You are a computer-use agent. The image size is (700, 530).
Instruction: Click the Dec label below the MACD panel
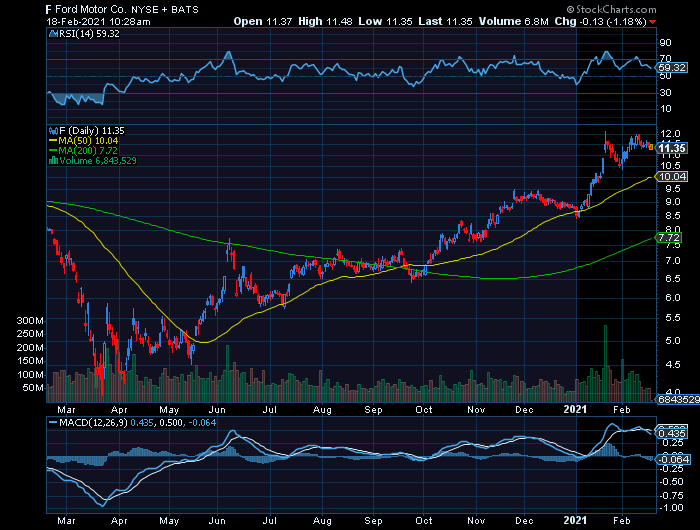pyautogui.click(x=524, y=521)
